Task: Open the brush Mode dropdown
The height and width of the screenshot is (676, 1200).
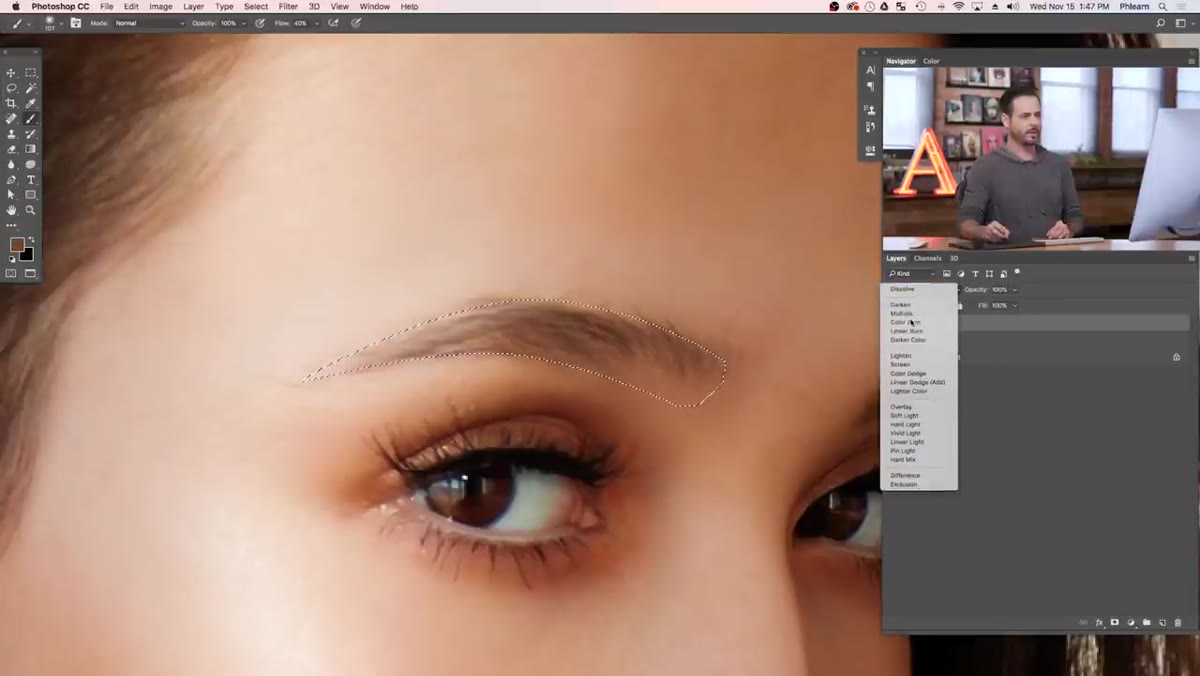Action: pyautogui.click(x=149, y=23)
